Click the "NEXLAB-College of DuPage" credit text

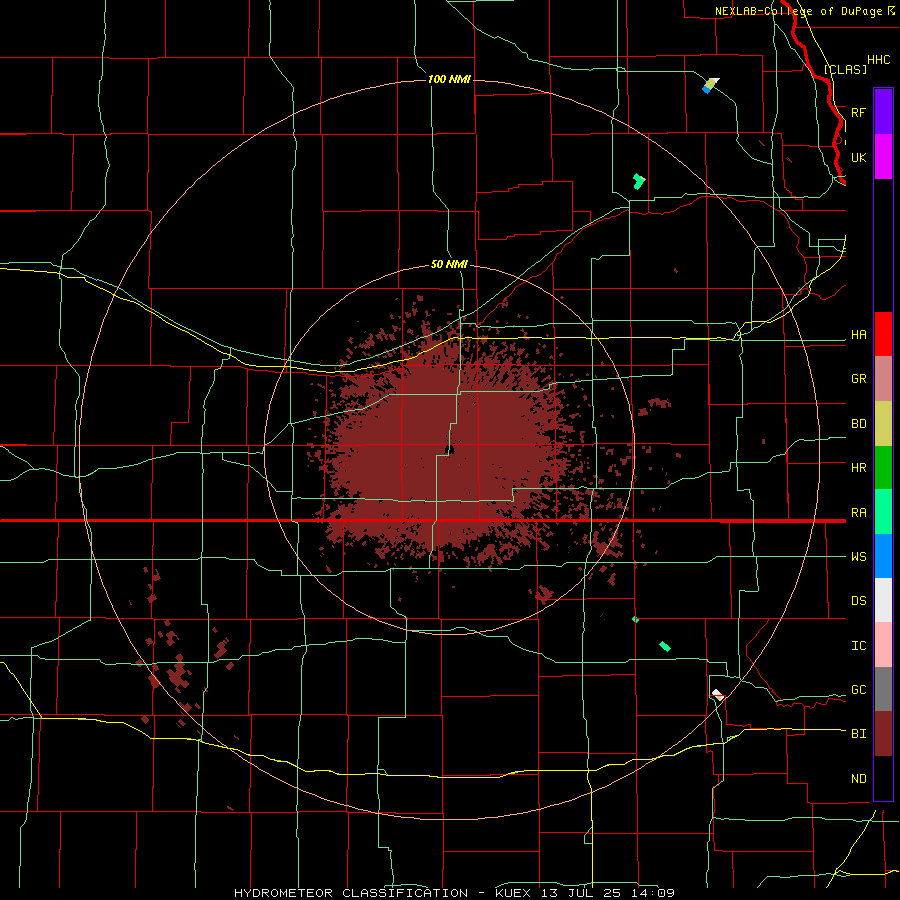[798, 11]
